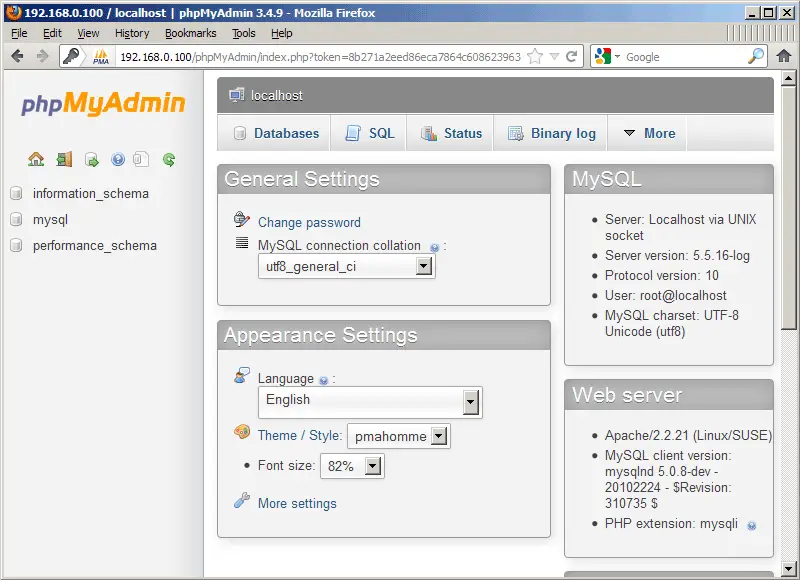Open Firefox home page icon

pos(784,56)
